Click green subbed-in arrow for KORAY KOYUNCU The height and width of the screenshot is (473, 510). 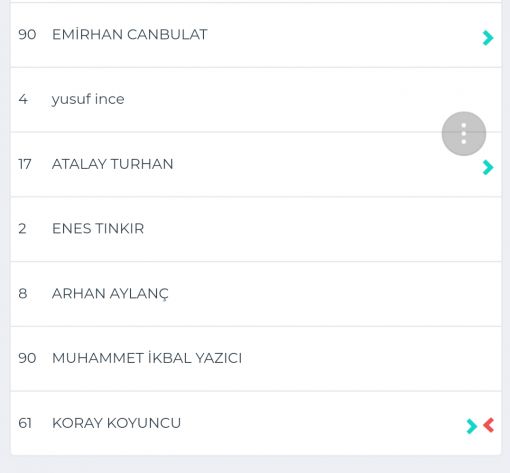click(x=472, y=426)
